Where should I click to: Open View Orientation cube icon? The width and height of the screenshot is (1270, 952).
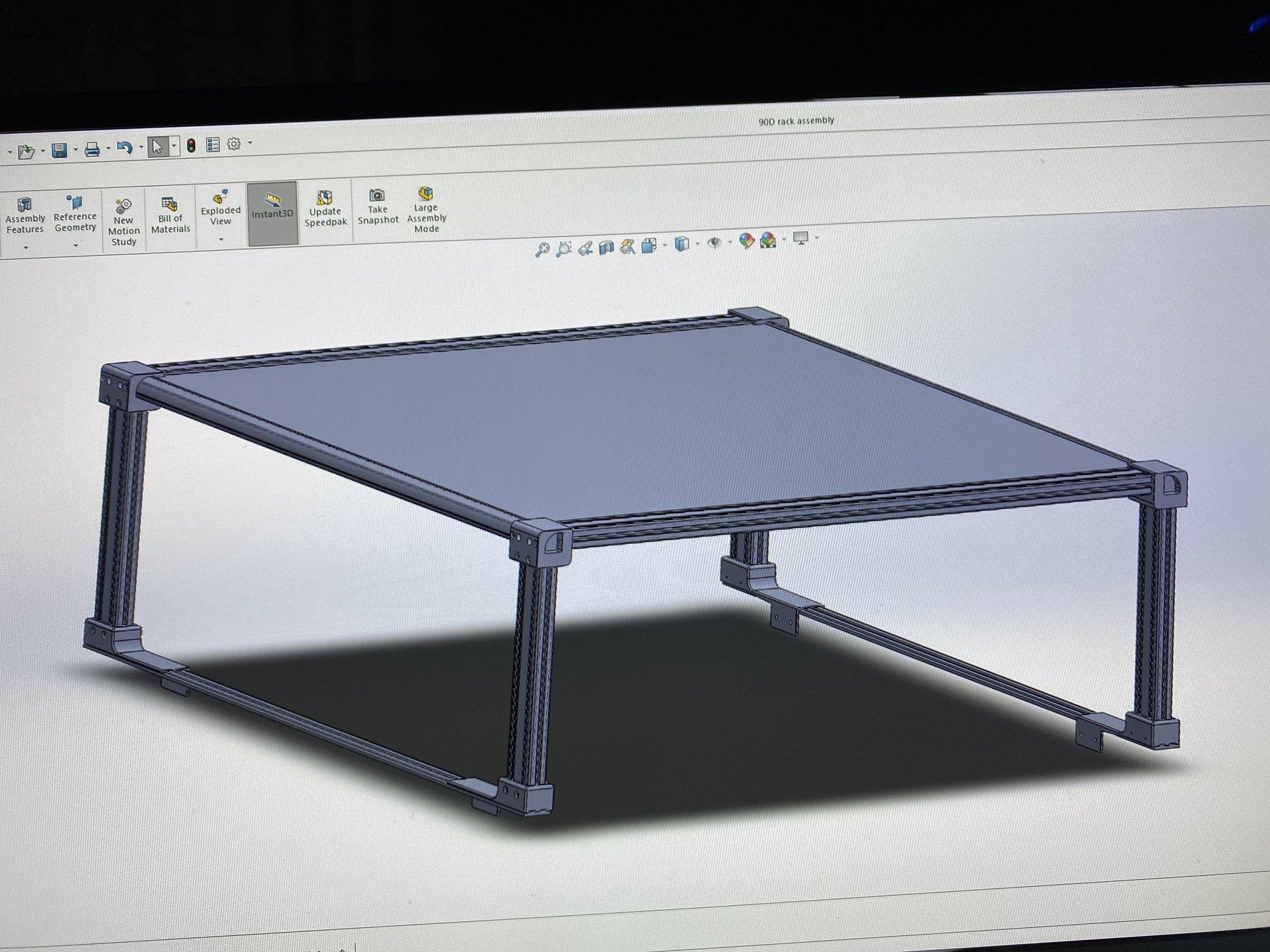pyautogui.click(x=649, y=246)
